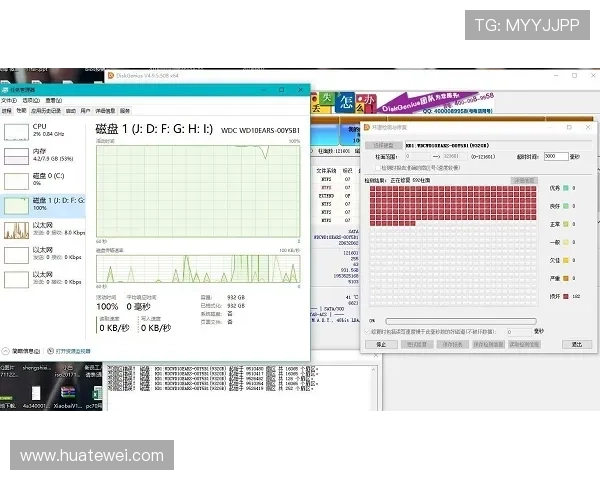Image resolution: width=600 pixels, height=480 pixels.
Task: Click the 退出 button in the dialog
Action: click(x=576, y=344)
